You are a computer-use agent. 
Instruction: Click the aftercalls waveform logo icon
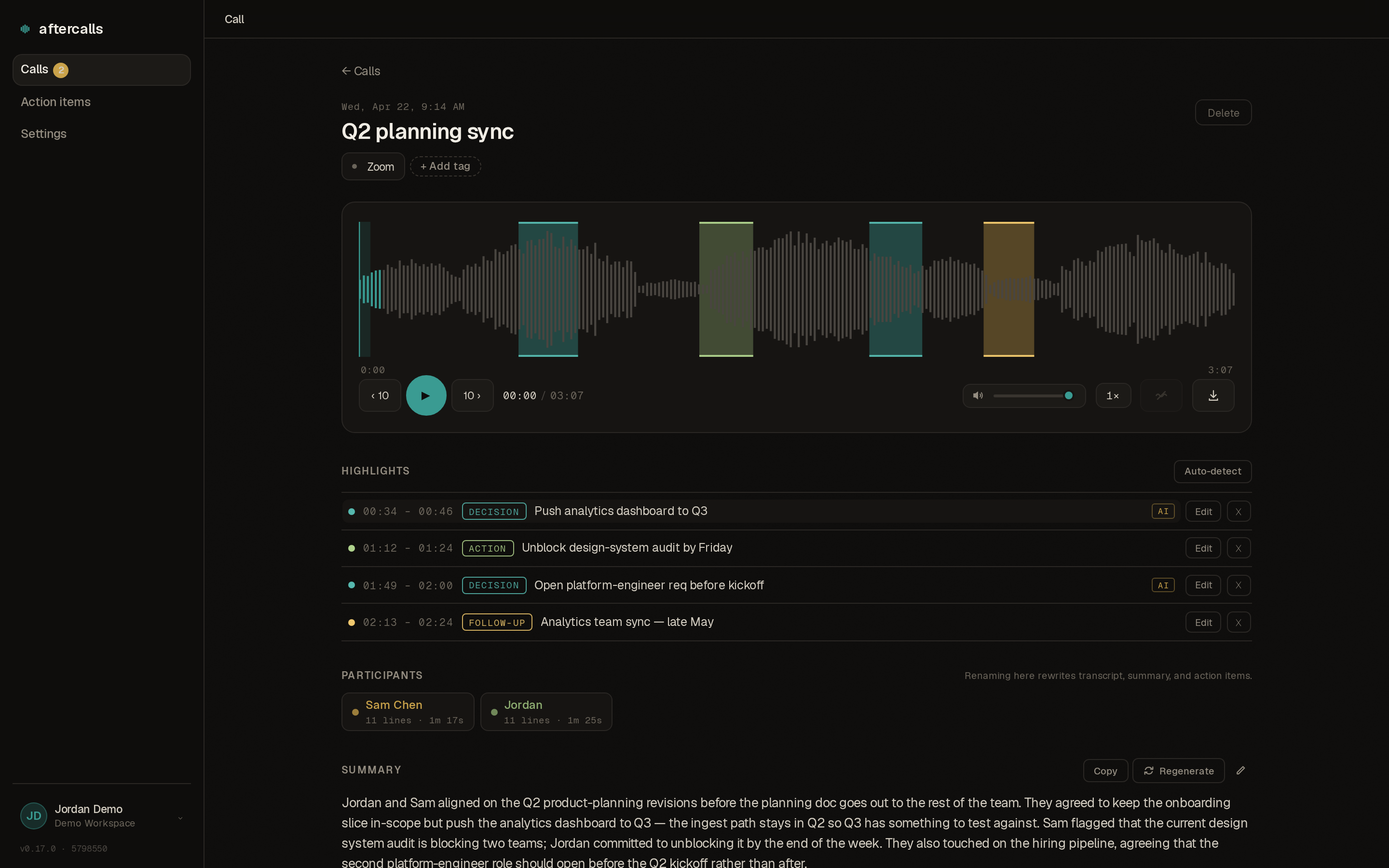click(25, 29)
